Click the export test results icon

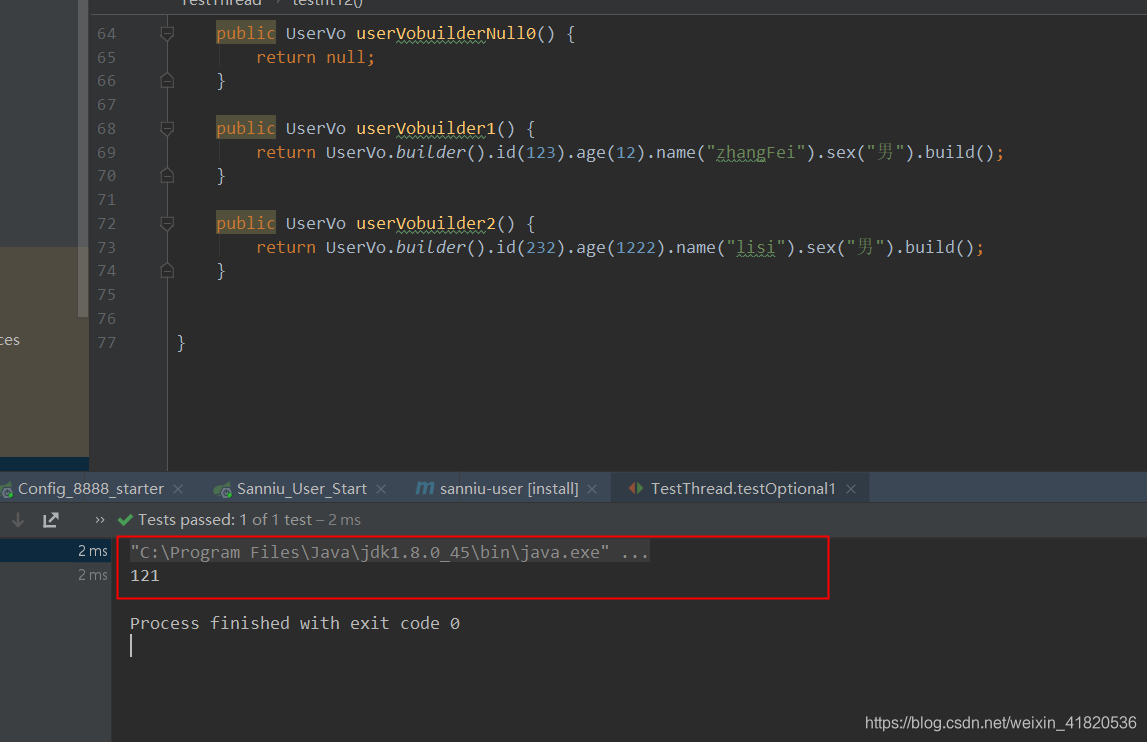[50, 520]
